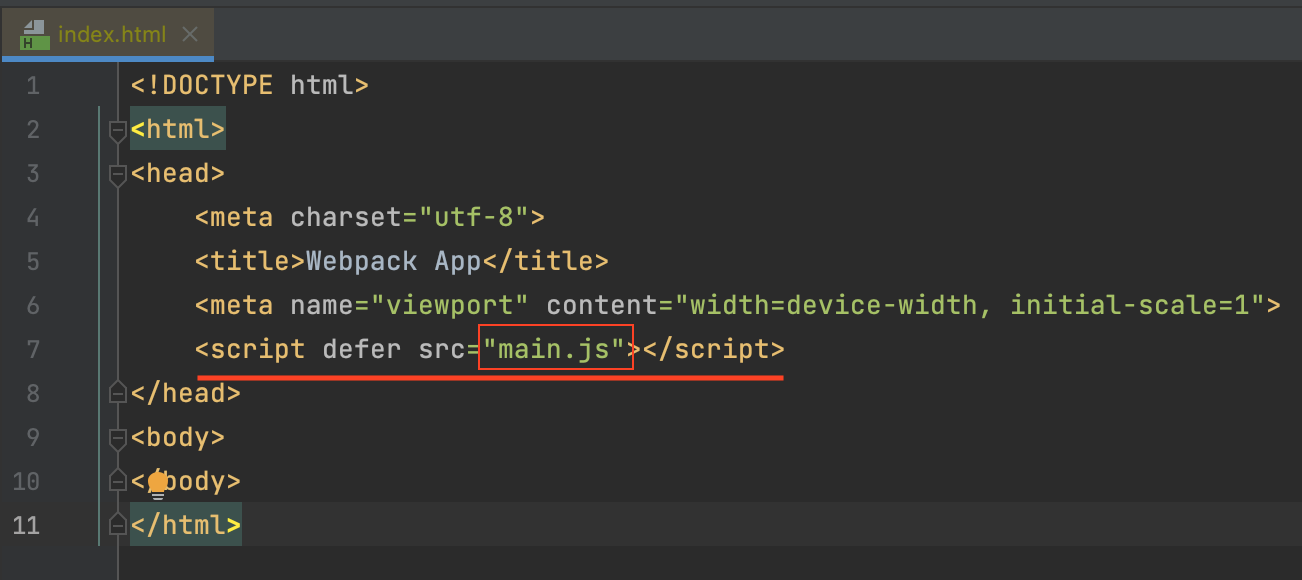Click the closing body fold marker on line 10

tap(118, 481)
